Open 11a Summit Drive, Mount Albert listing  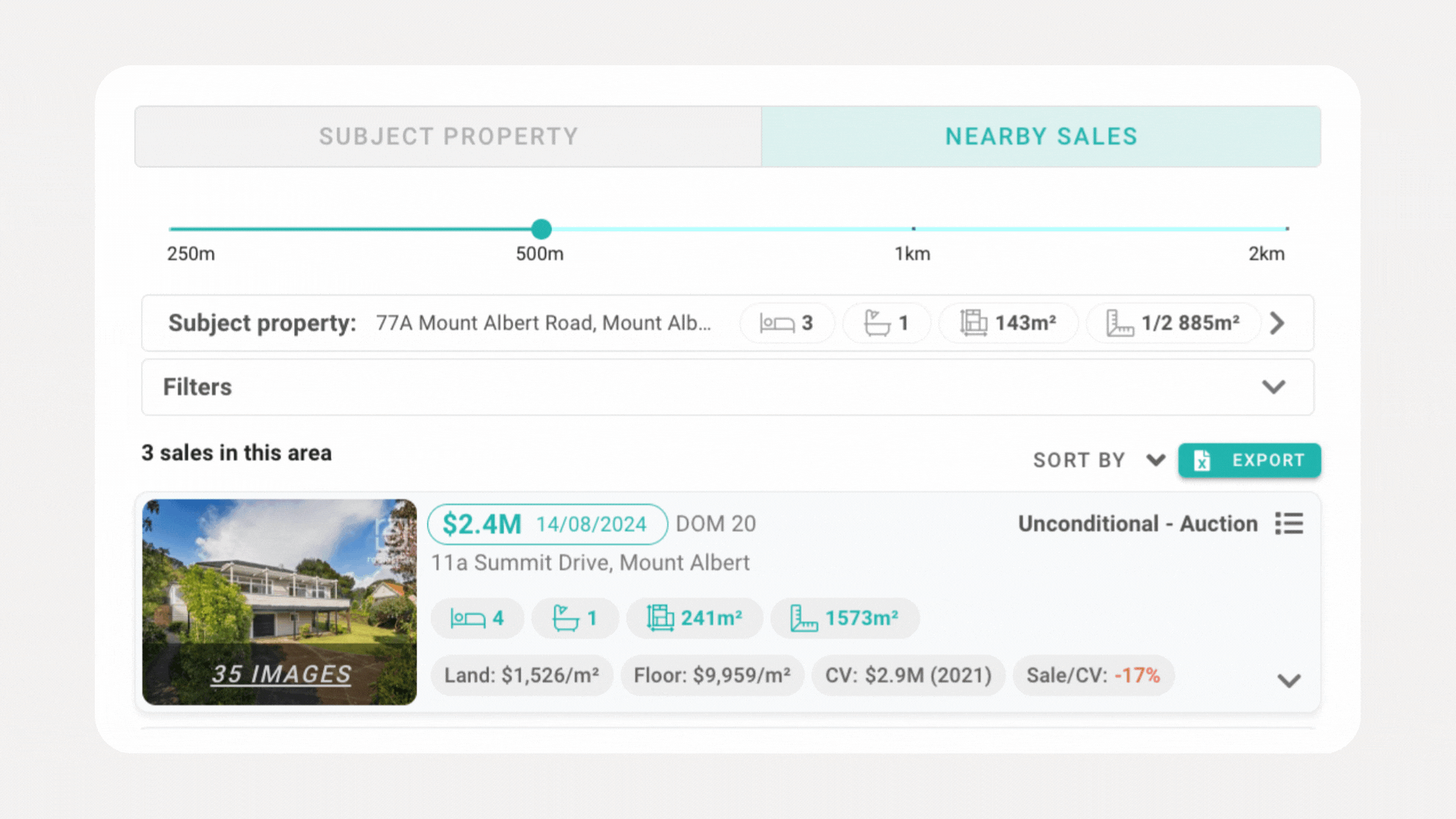590,563
